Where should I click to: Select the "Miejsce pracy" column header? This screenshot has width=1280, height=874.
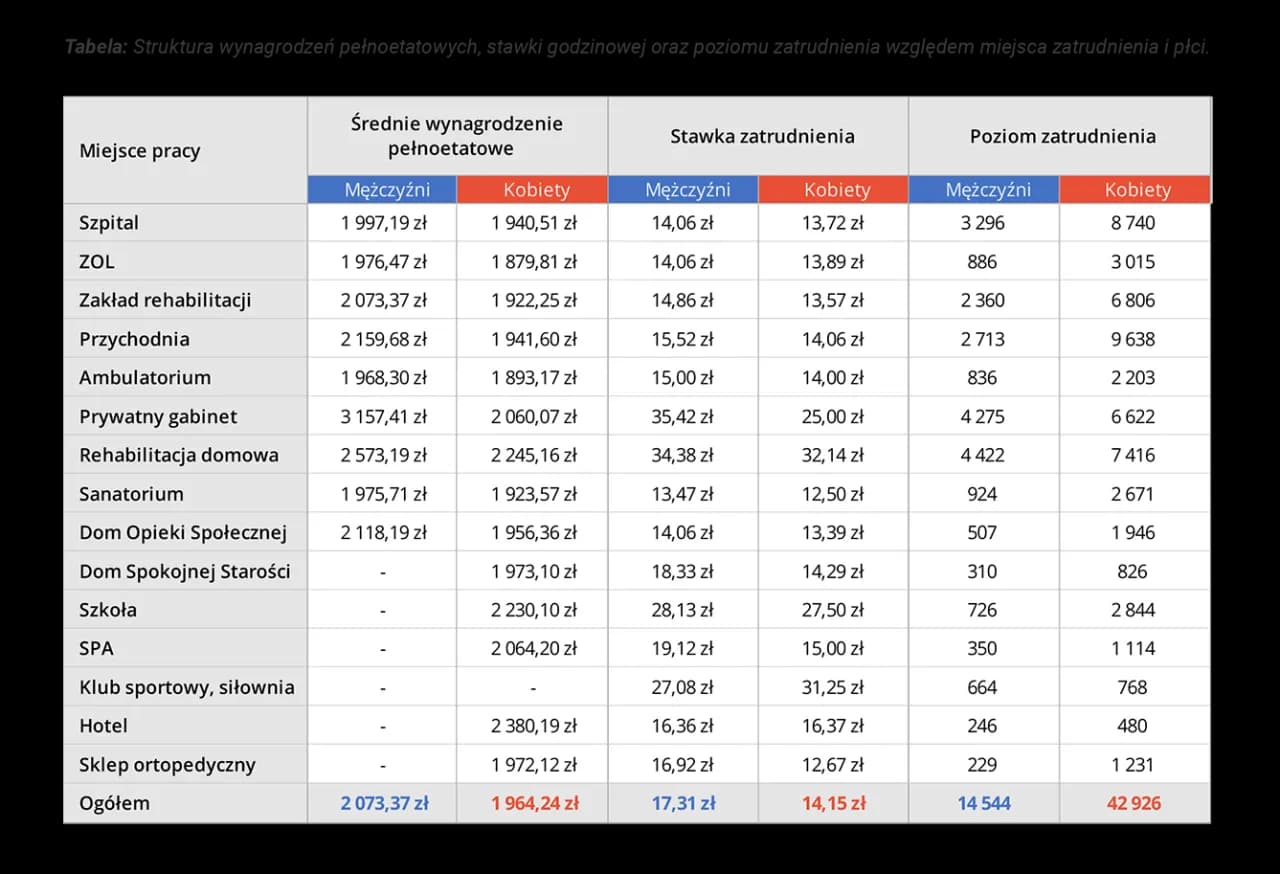tap(140, 151)
